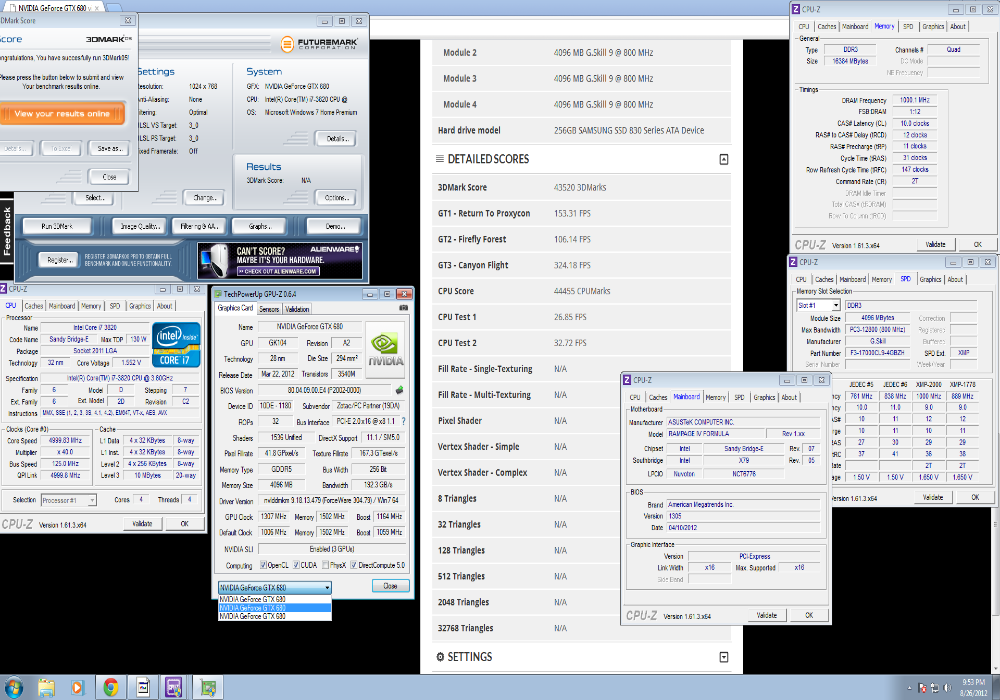Click the Register button in 3DMark
This screenshot has width=1000, height=700.
(x=58, y=259)
